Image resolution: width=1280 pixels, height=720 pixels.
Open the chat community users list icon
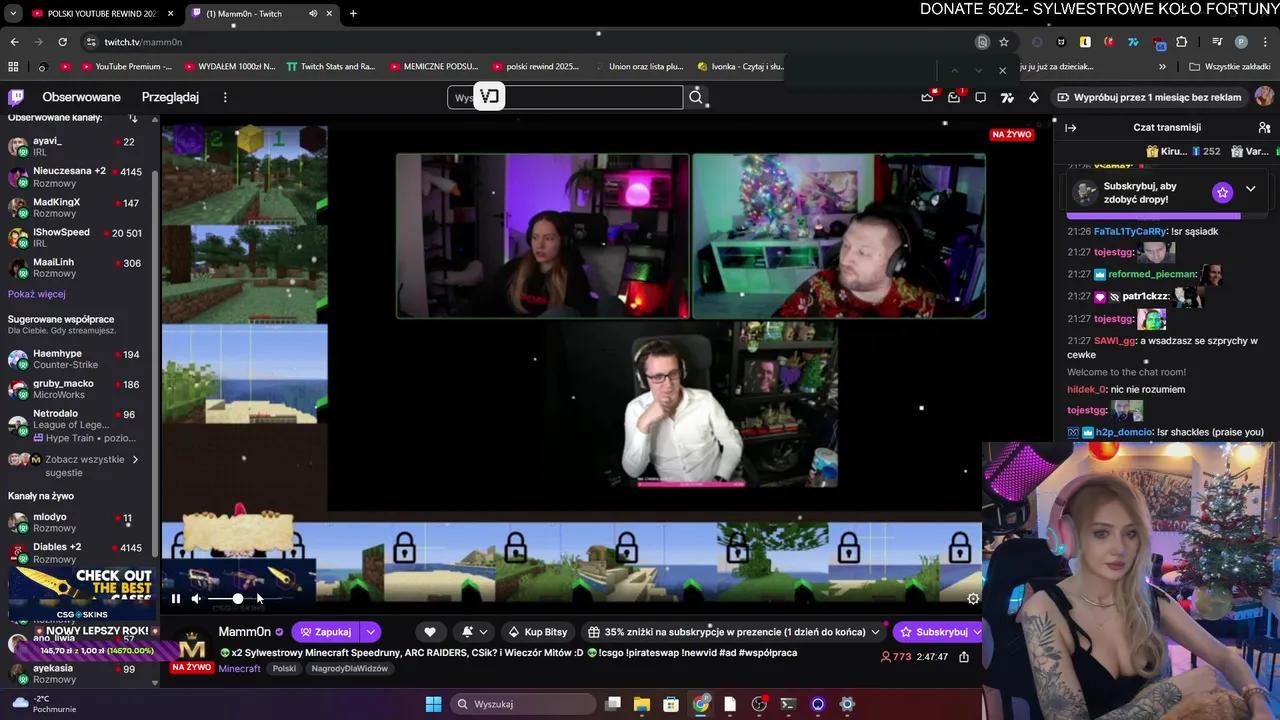click(x=1264, y=127)
